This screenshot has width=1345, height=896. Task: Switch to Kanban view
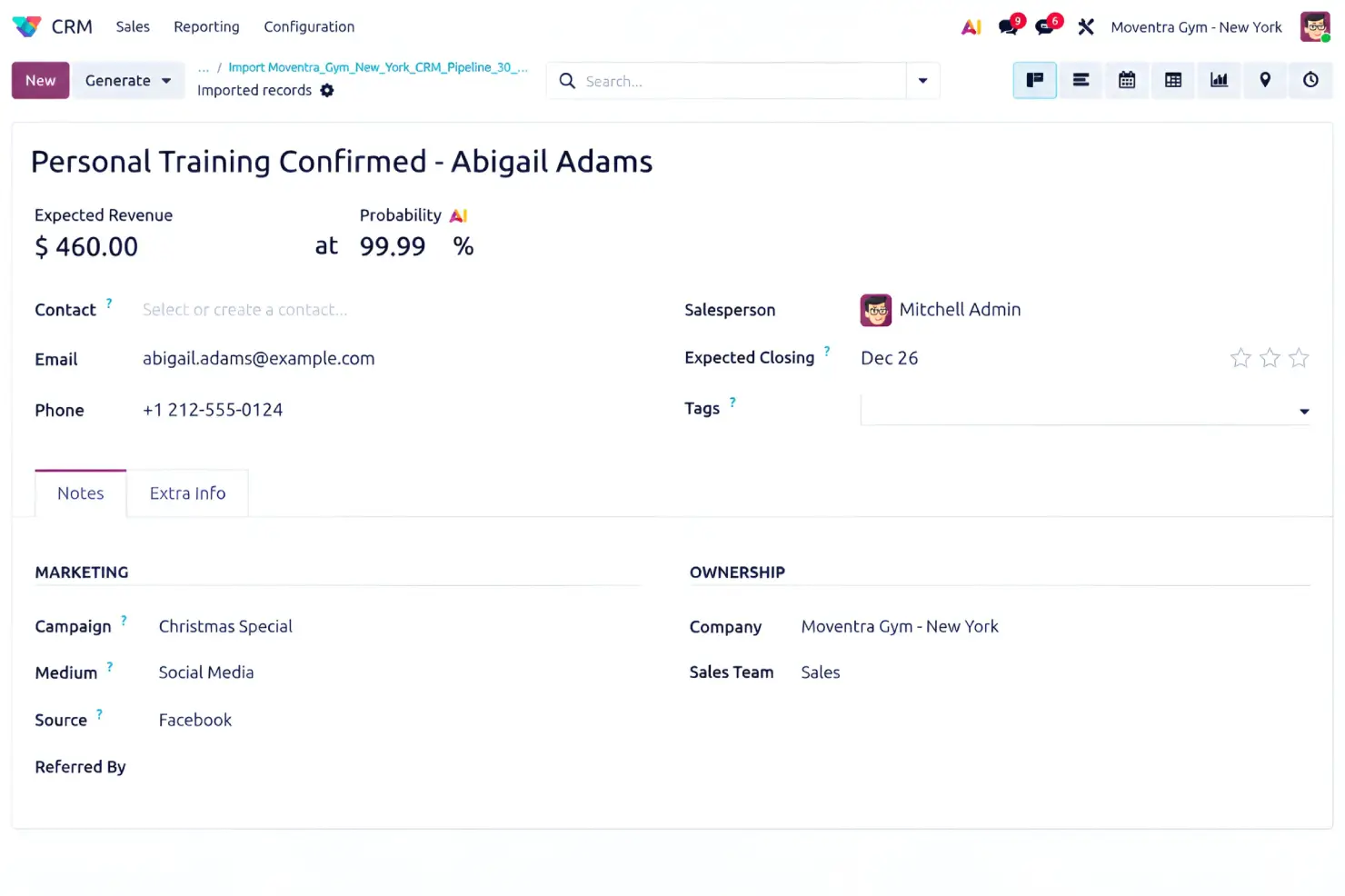pyautogui.click(x=1035, y=80)
